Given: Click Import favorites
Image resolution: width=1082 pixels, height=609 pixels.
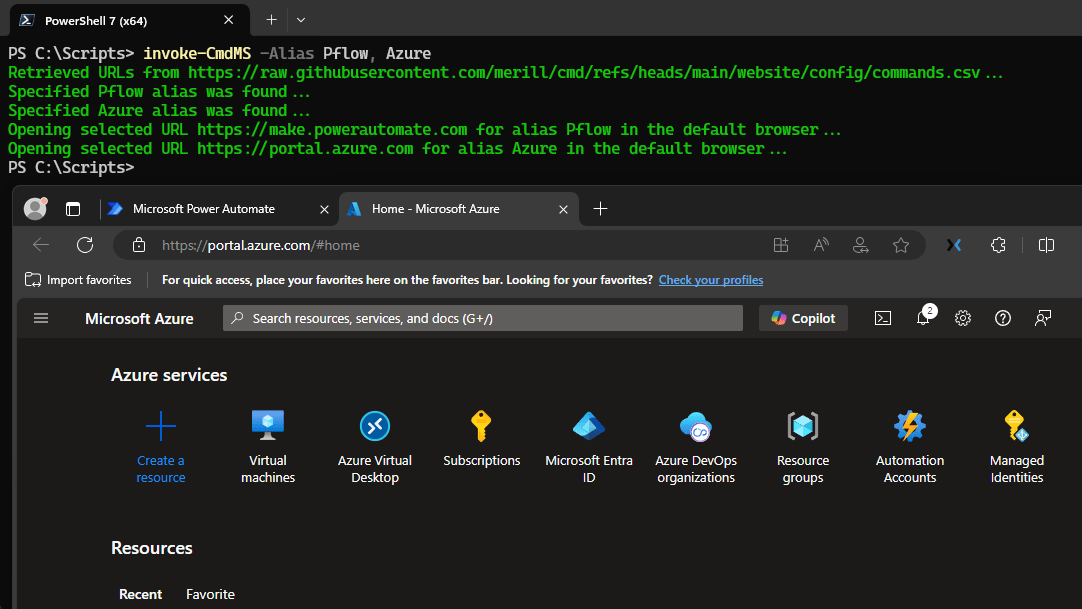Looking at the screenshot, I should point(78,279).
